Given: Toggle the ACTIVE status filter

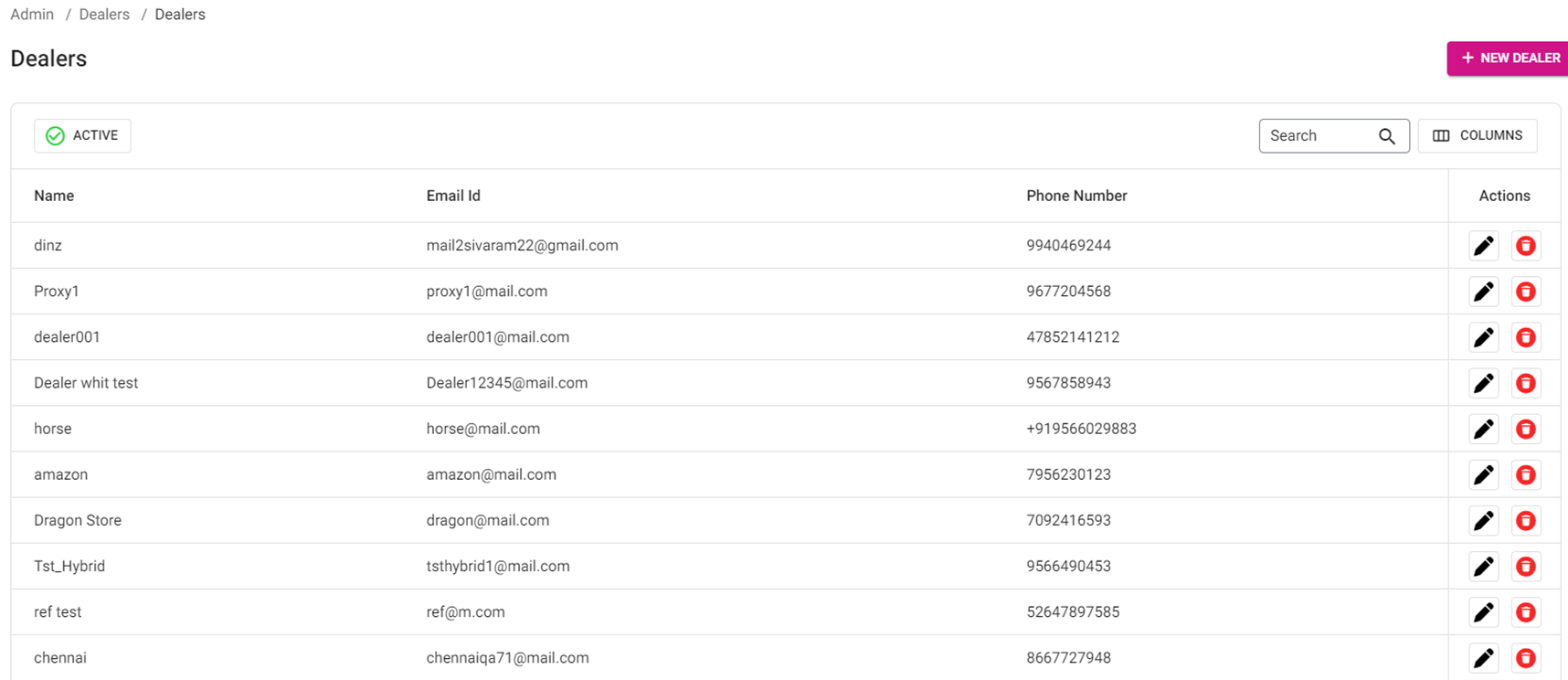Looking at the screenshot, I should (82, 135).
